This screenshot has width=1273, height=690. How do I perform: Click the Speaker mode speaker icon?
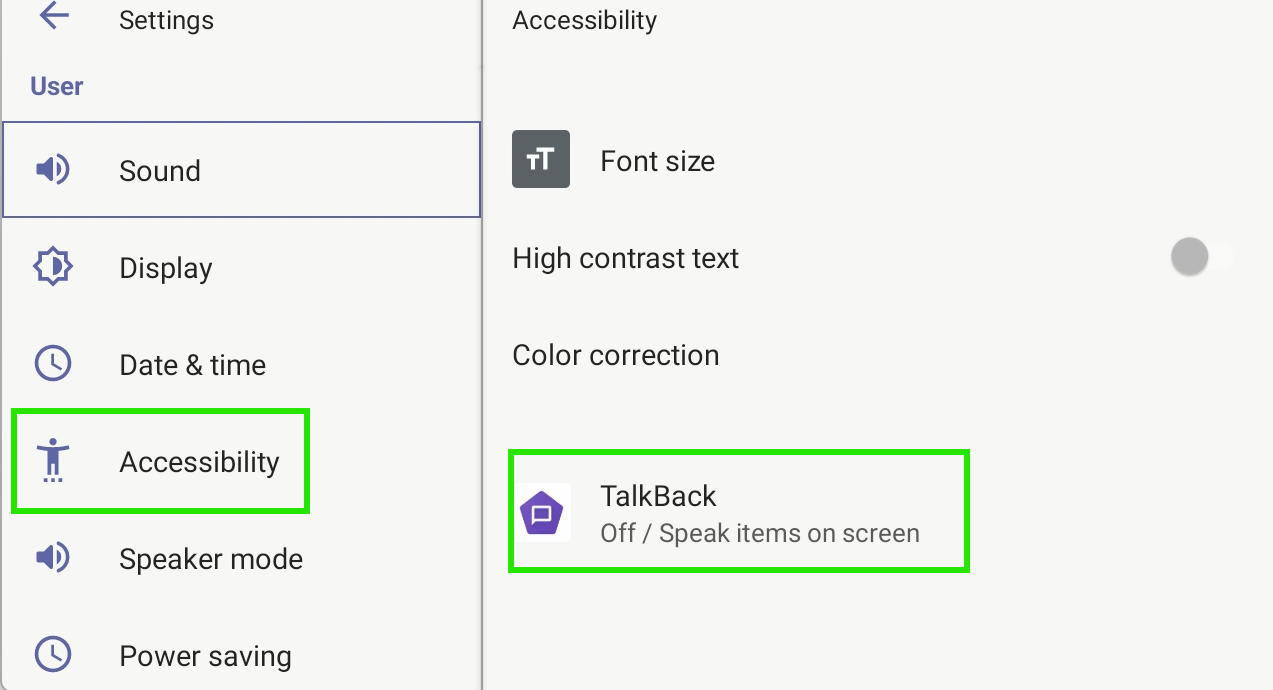pos(52,558)
